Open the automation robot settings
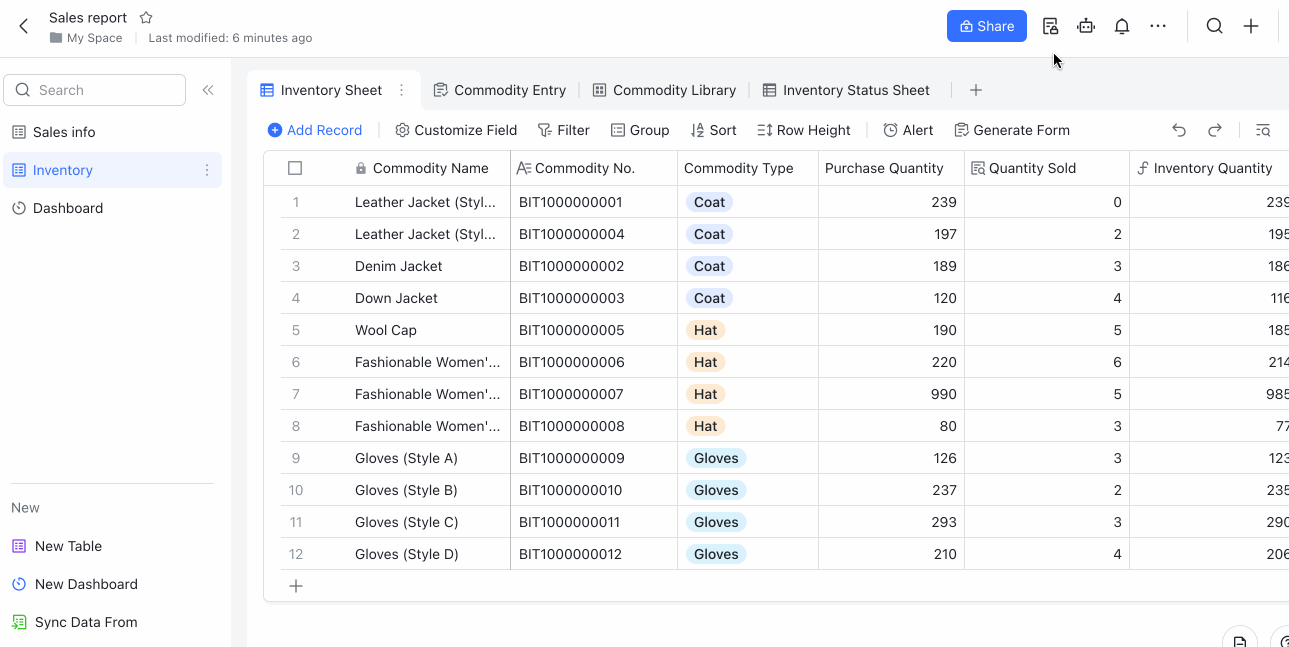The height and width of the screenshot is (647, 1289). coord(1086,26)
